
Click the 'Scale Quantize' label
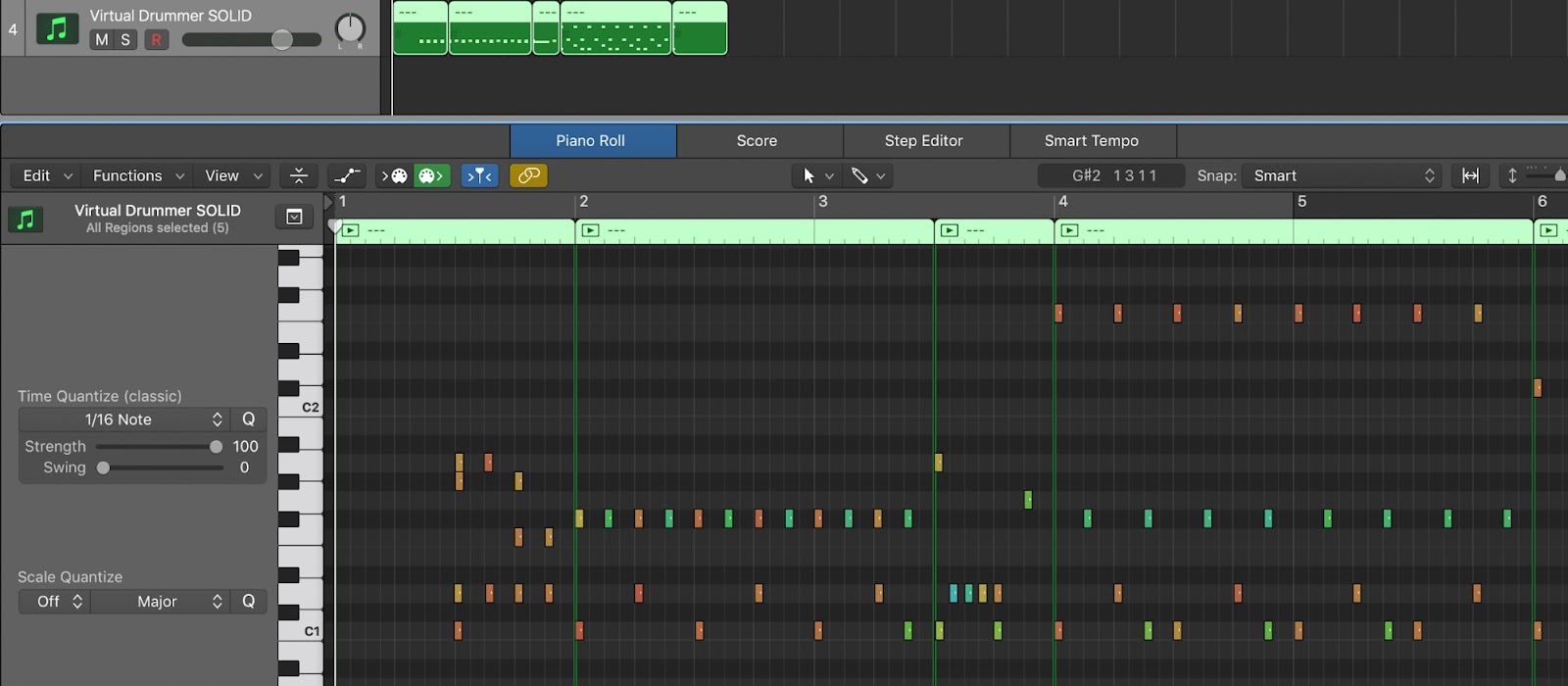pos(70,577)
